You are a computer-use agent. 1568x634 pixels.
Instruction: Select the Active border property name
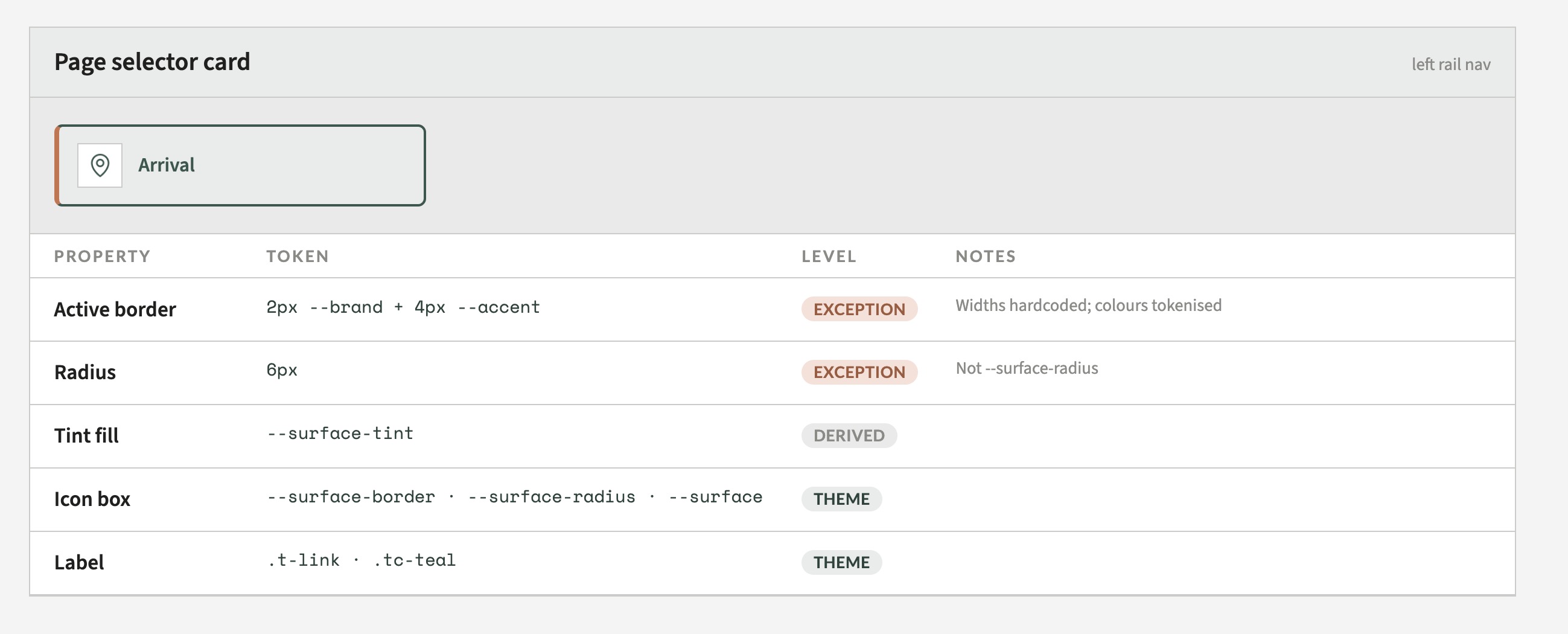point(115,309)
